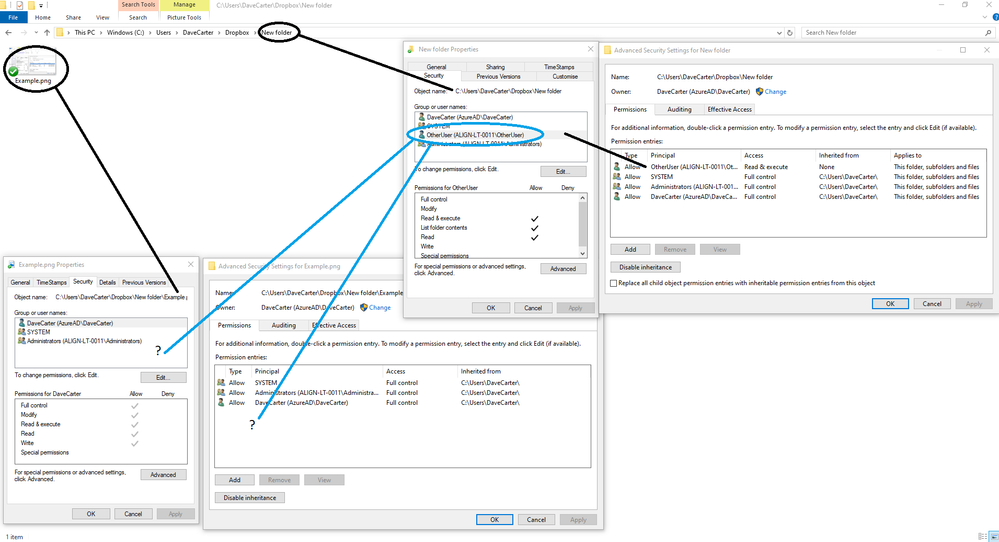Screen dimensions: 999x542
Task: Click Add in Advanced Security Settings for Example.png
Action: pyautogui.click(x=235, y=480)
